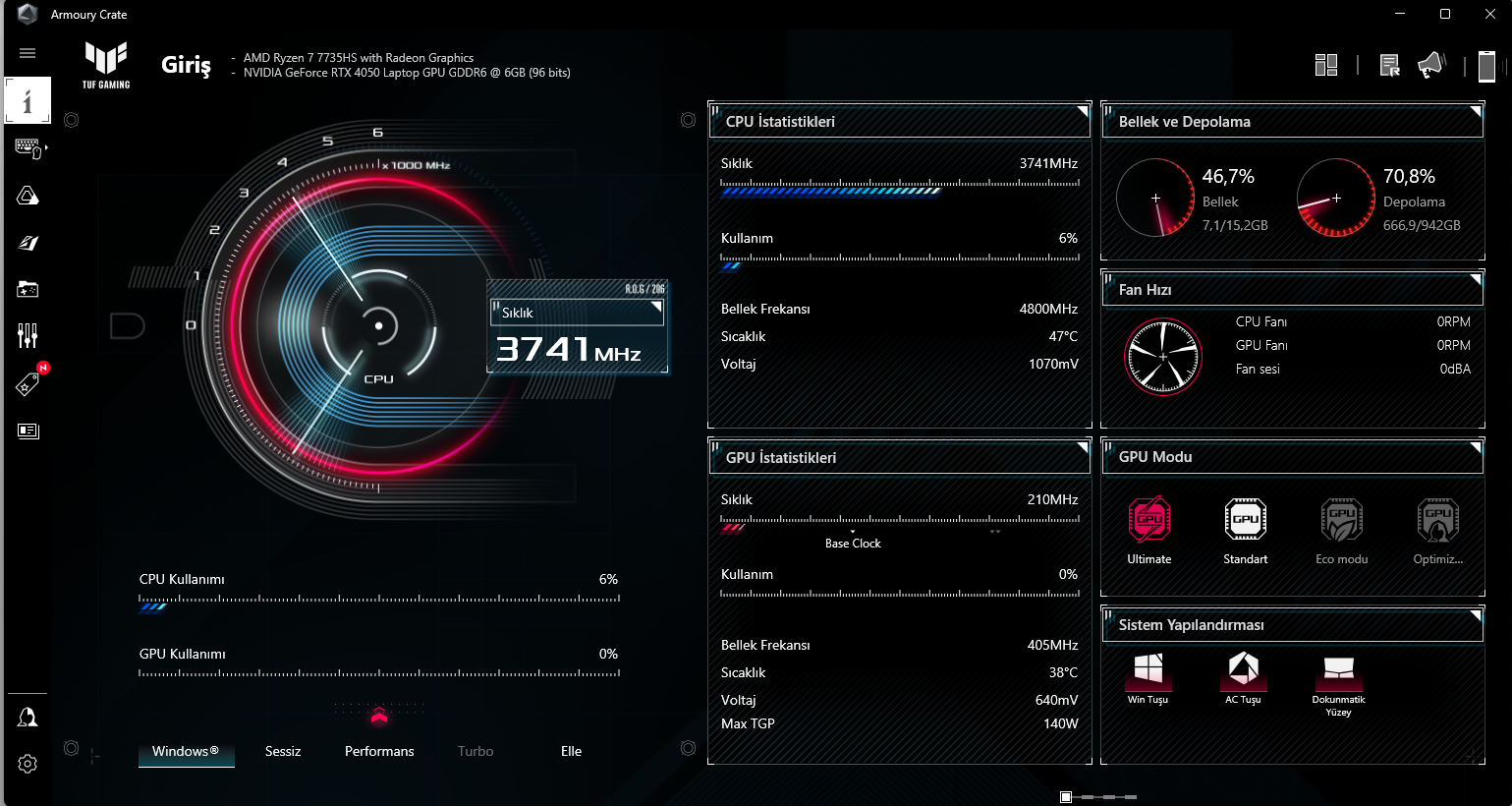
Task: Click the Base Clock label
Action: 853,544
